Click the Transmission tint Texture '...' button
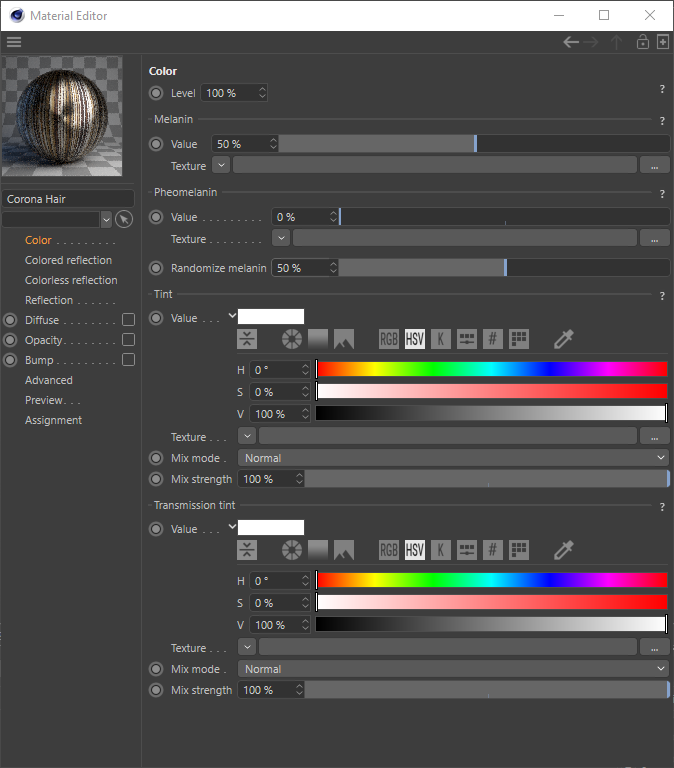Screen dimensions: 674x768 [654, 648]
